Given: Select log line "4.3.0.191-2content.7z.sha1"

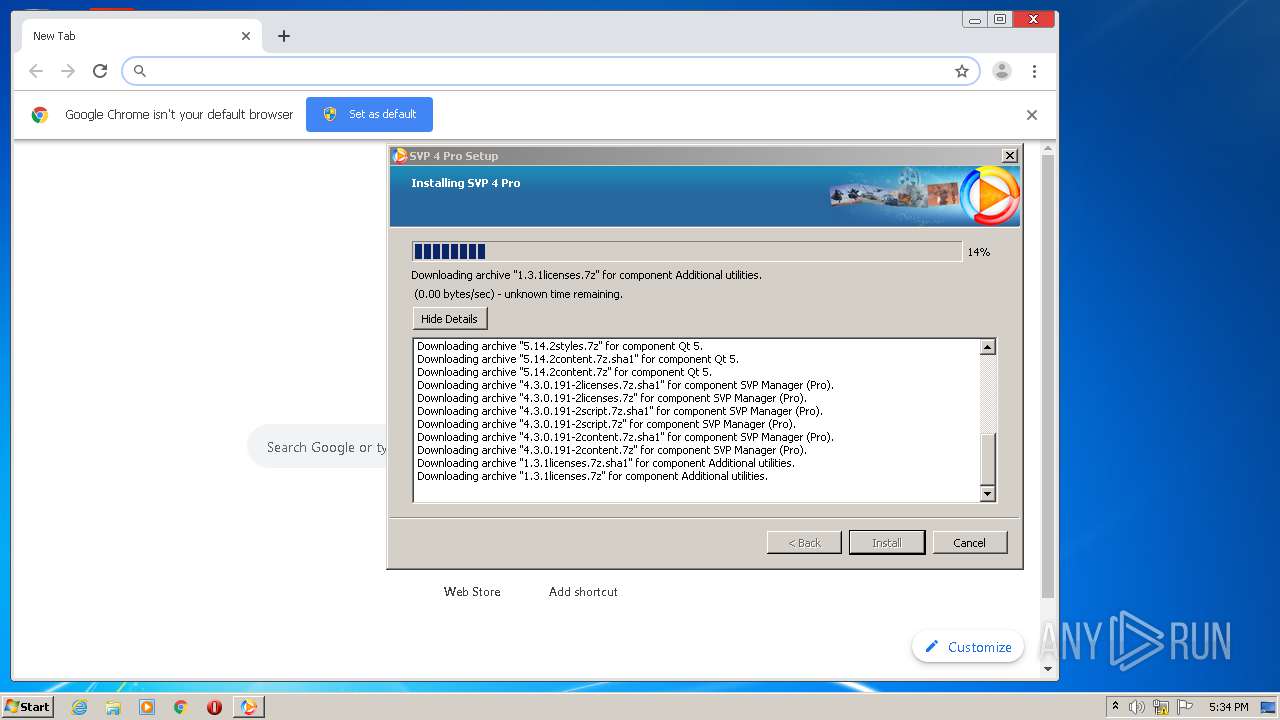Looking at the screenshot, I should (625, 437).
